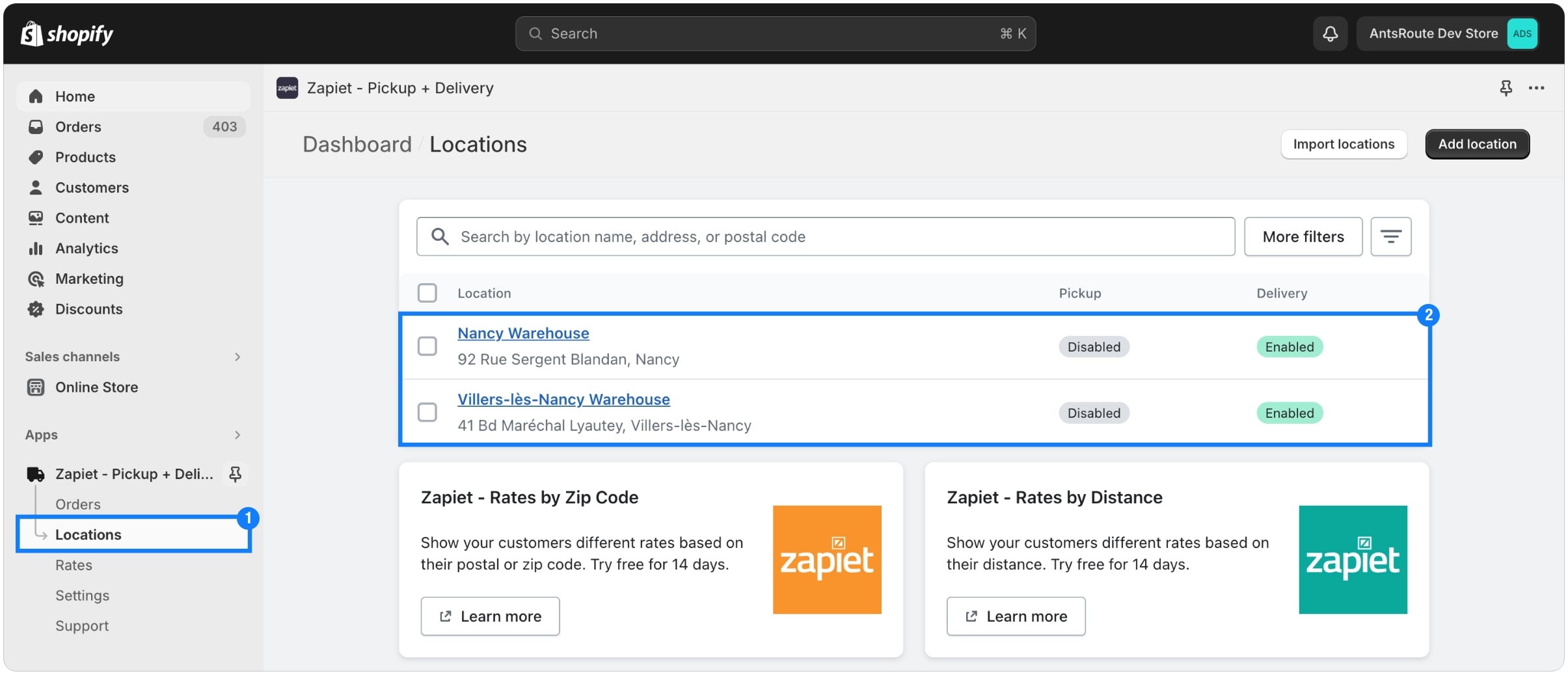Focus the top Shopify search bar
This screenshot has width=1568, height=675.
tap(775, 33)
